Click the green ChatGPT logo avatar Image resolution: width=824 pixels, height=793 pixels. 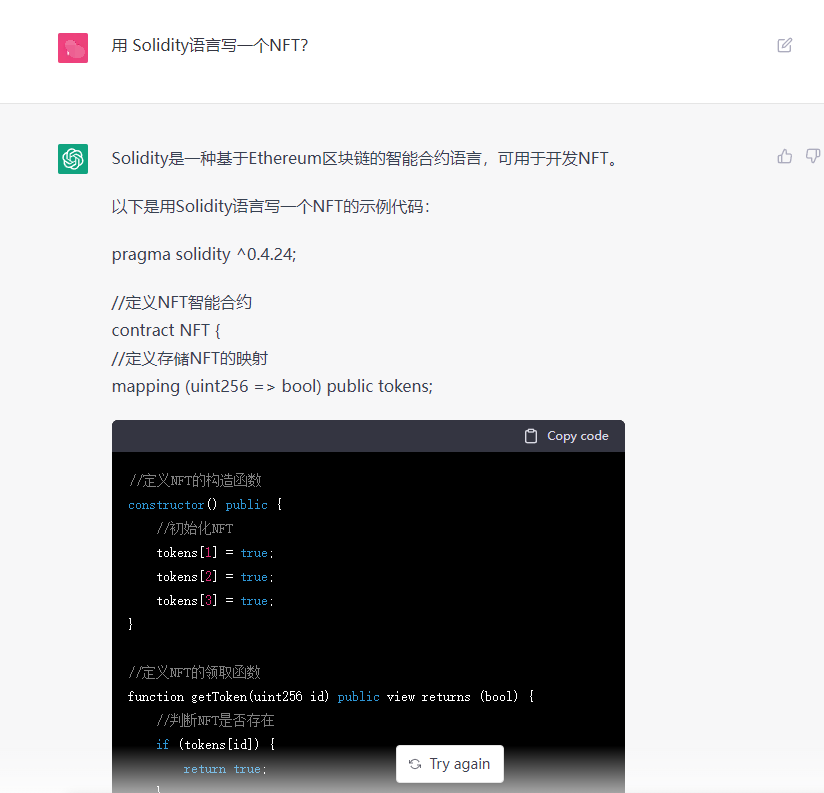pos(73,159)
